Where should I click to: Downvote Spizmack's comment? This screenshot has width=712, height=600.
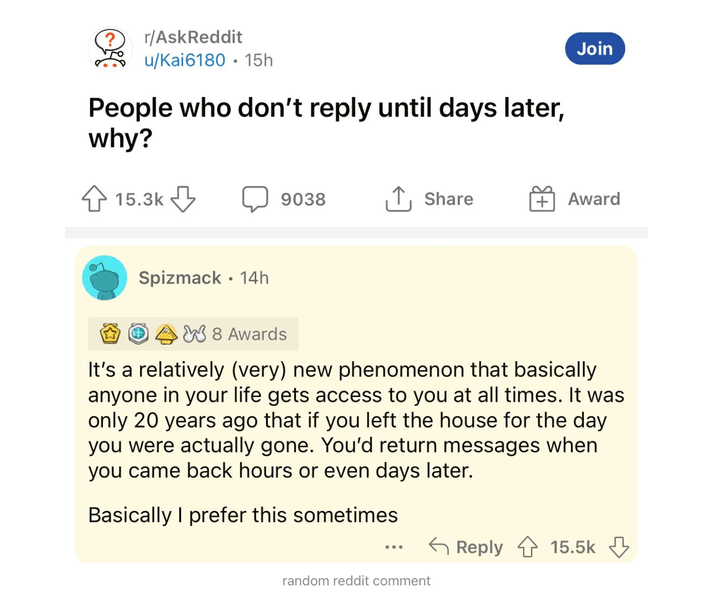[x=618, y=547]
